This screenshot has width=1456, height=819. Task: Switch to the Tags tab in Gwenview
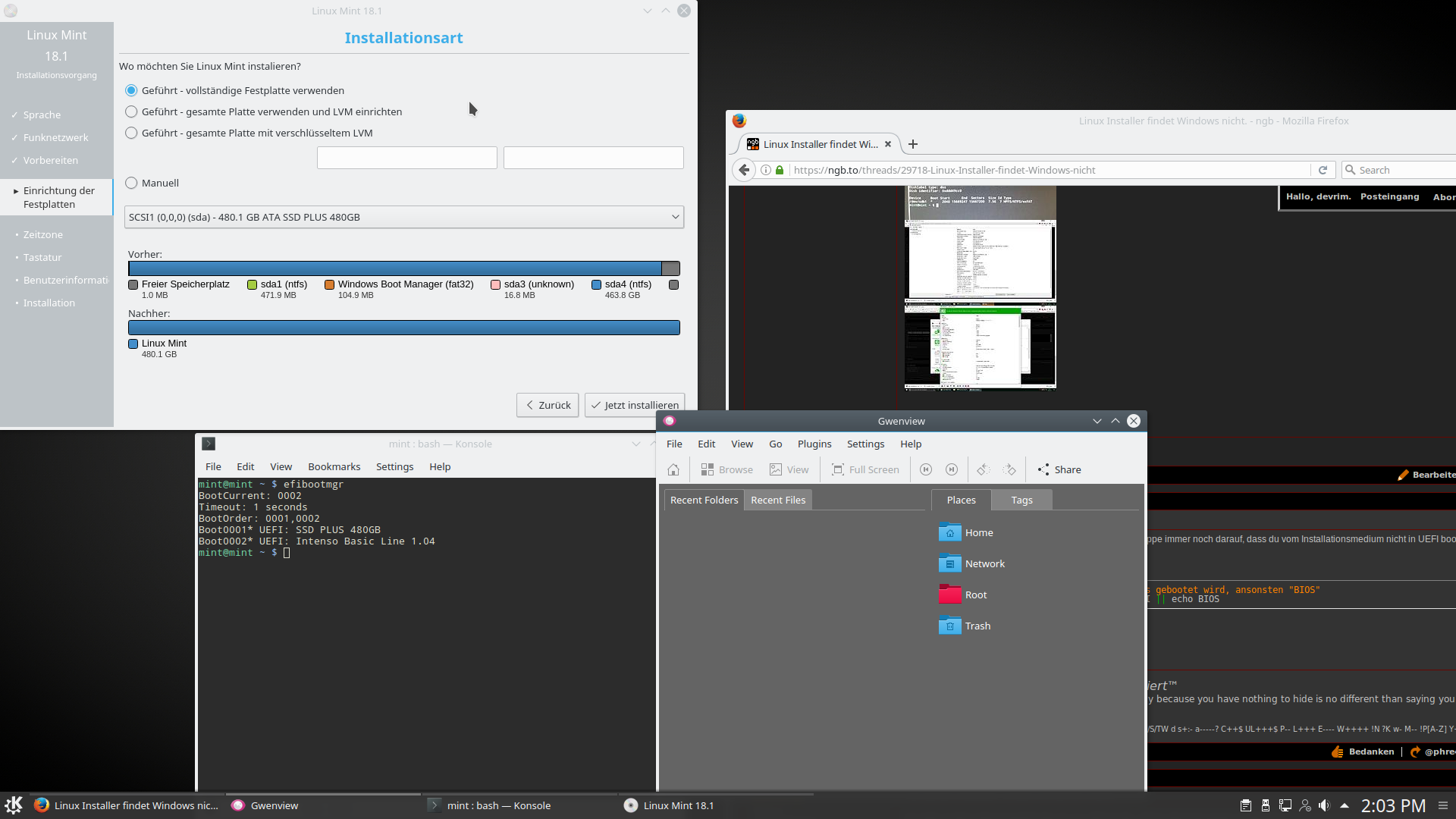coord(1021,500)
